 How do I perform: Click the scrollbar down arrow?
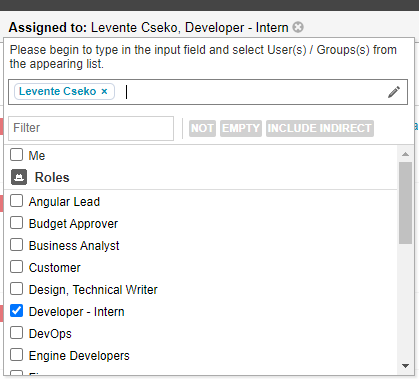(x=405, y=366)
